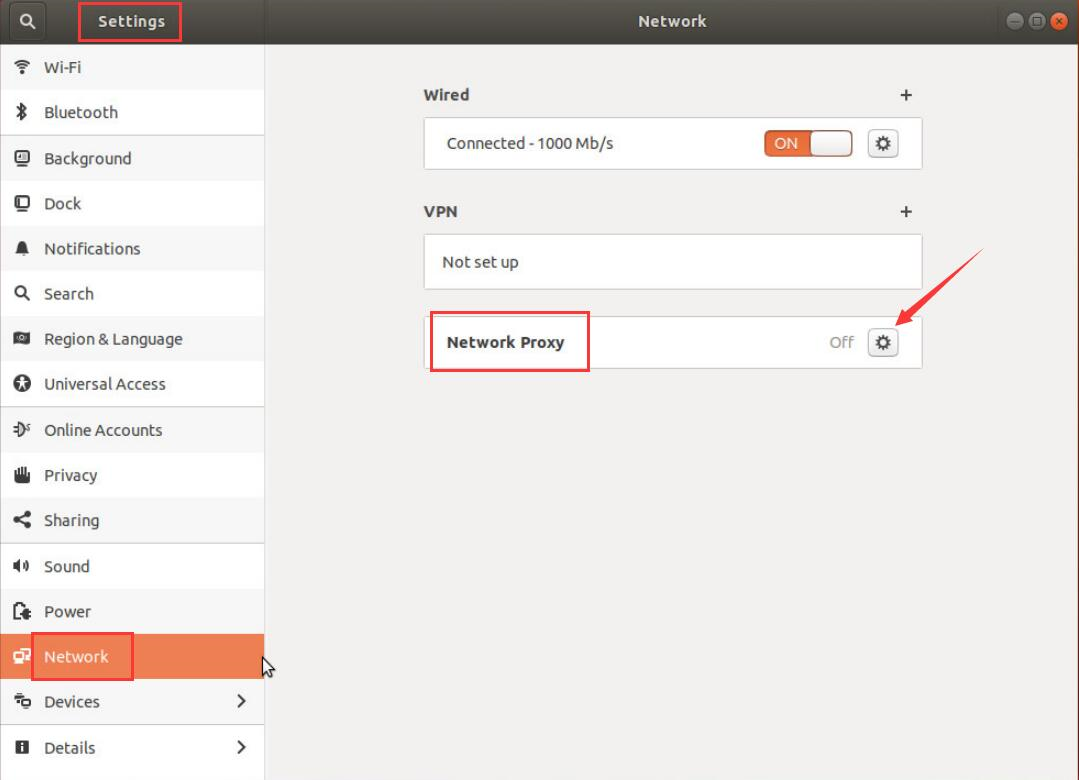The image size is (1079, 780).
Task: Select the Power settings entry
Action: pos(67,611)
